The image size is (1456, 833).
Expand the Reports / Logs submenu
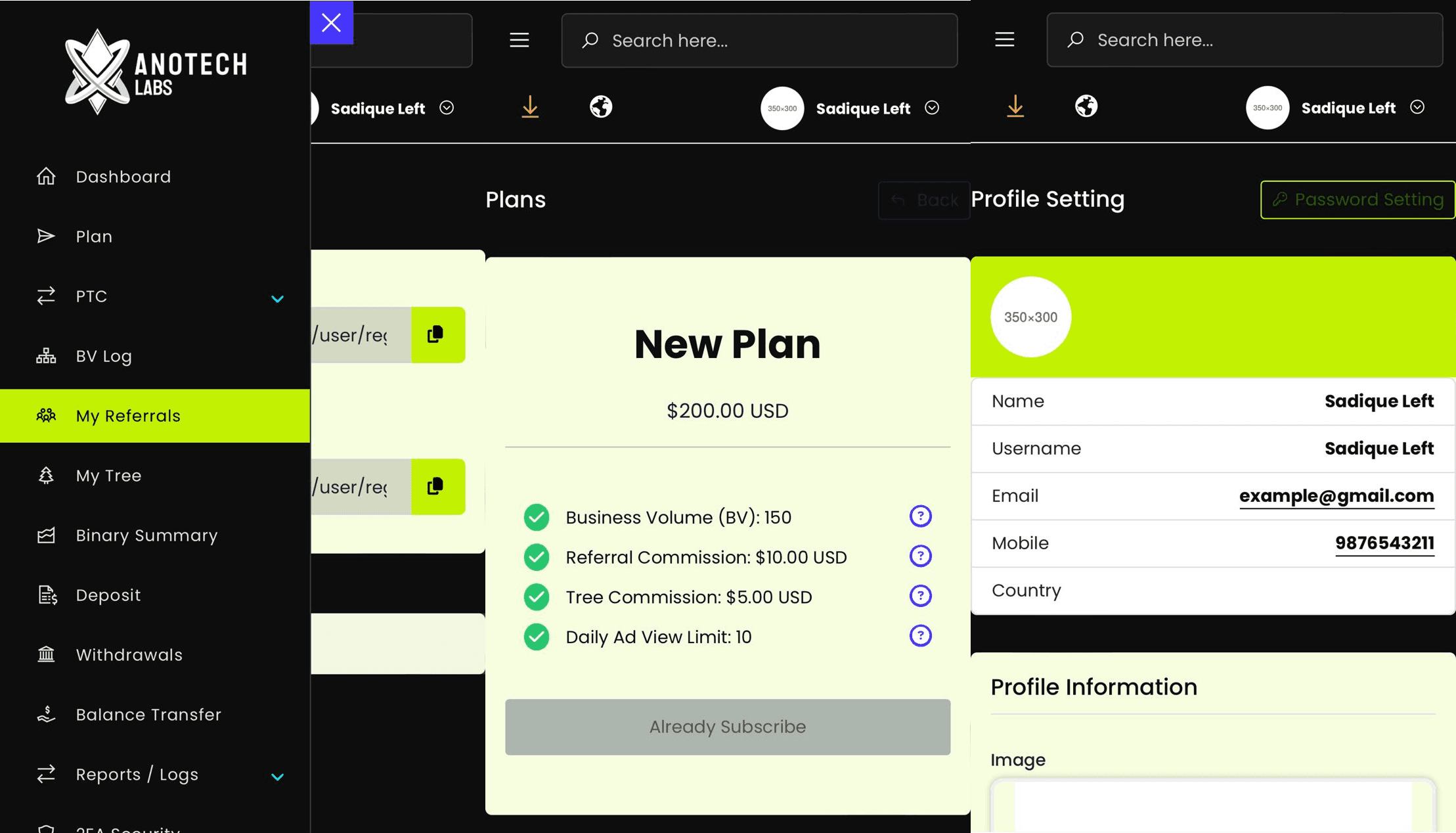pos(277,777)
